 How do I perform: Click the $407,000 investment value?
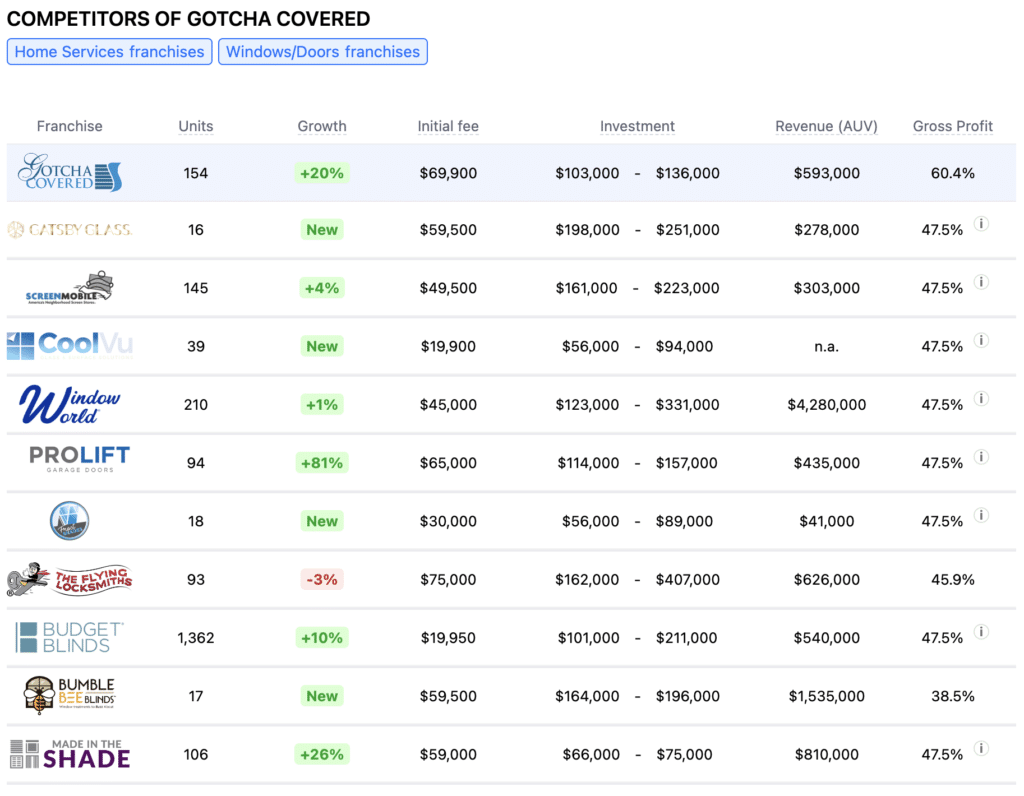point(688,579)
